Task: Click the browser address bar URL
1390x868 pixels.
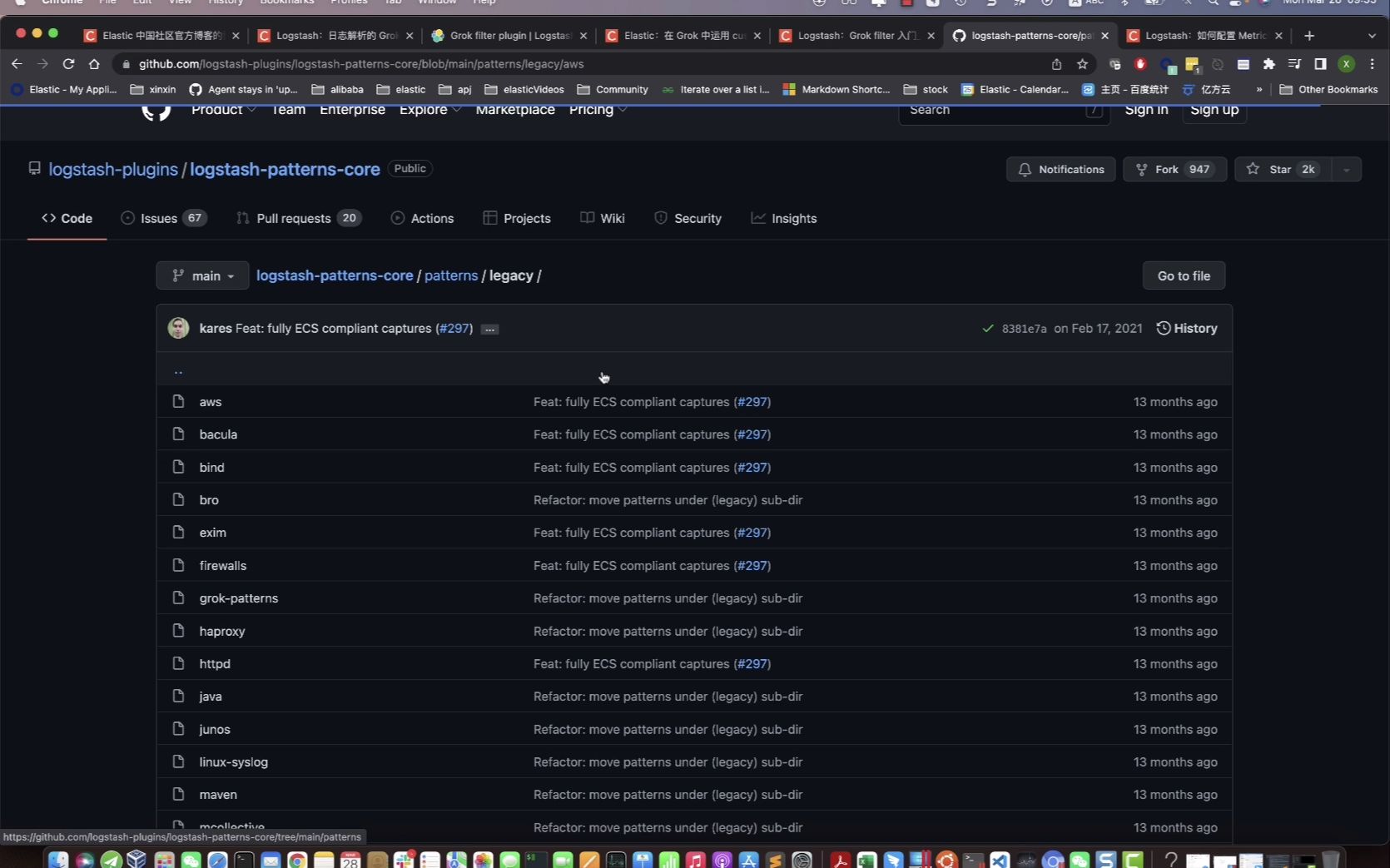Action: point(361,64)
